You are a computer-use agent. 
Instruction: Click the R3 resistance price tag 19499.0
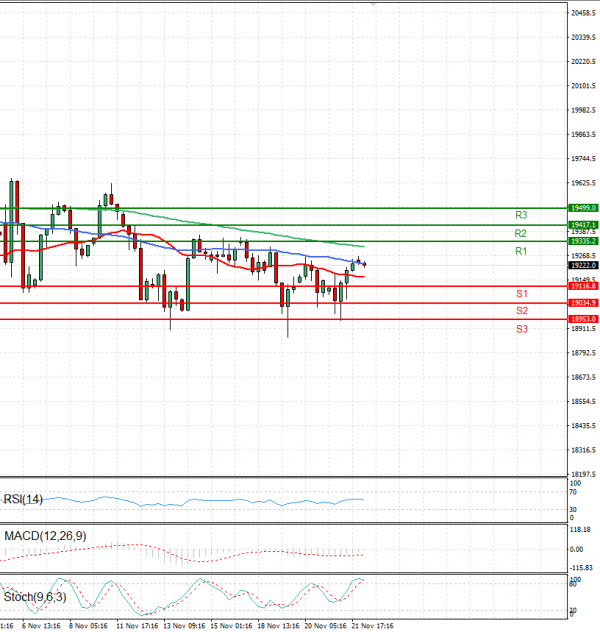pos(583,208)
